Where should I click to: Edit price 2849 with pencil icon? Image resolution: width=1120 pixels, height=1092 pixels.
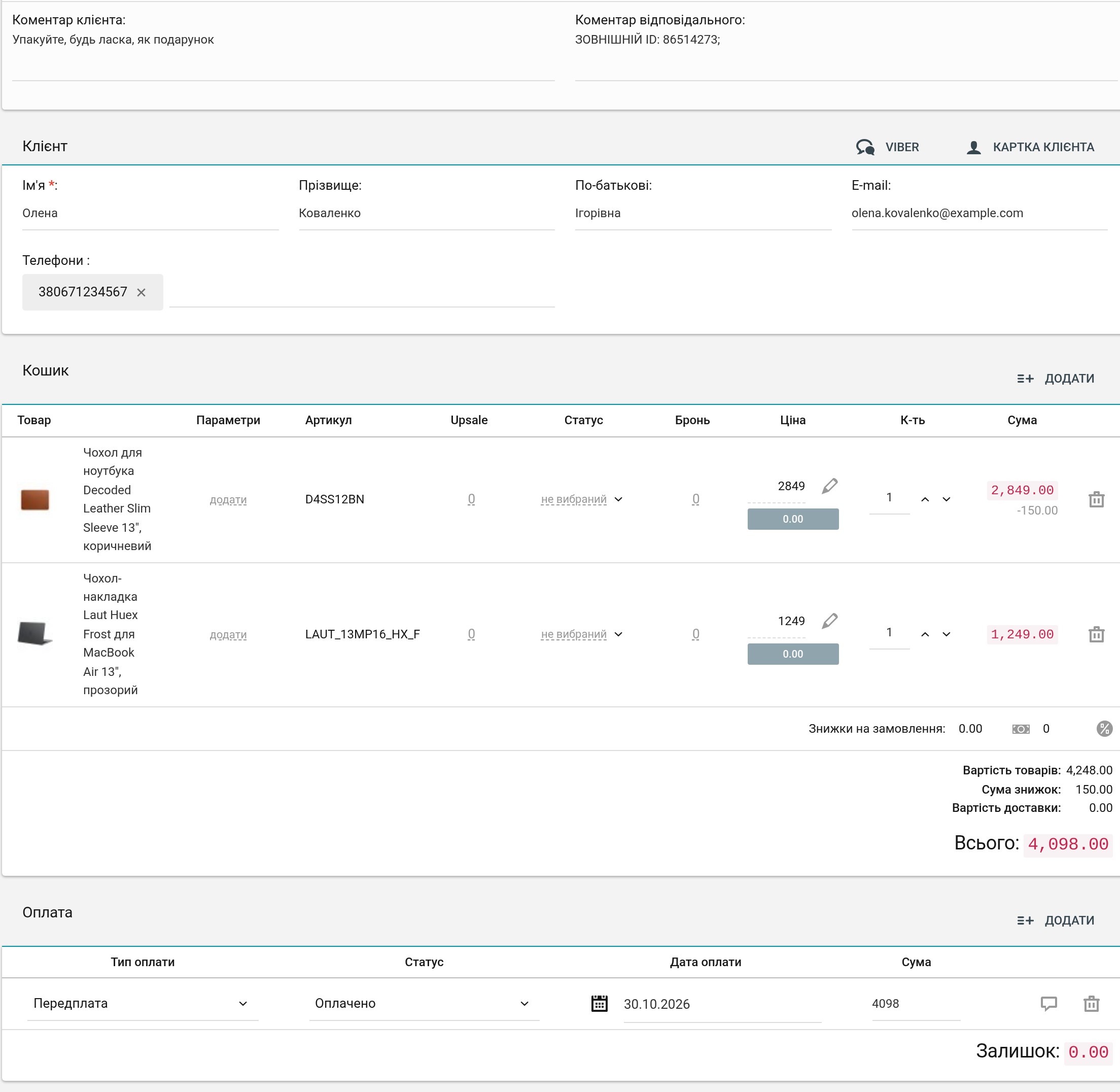pos(829,486)
